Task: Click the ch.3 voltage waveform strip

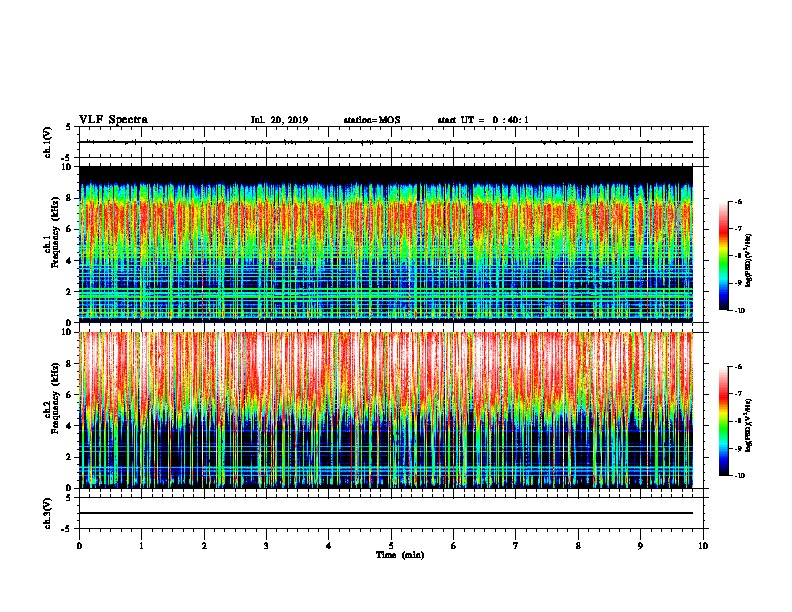Action: tap(391, 513)
